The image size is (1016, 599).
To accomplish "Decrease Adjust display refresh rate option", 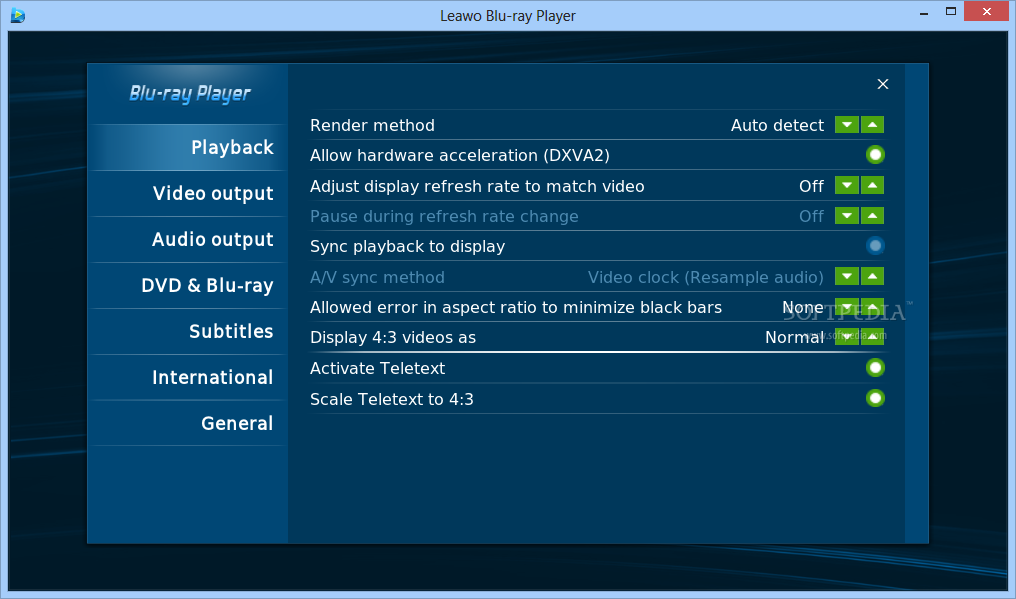I will click(847, 185).
